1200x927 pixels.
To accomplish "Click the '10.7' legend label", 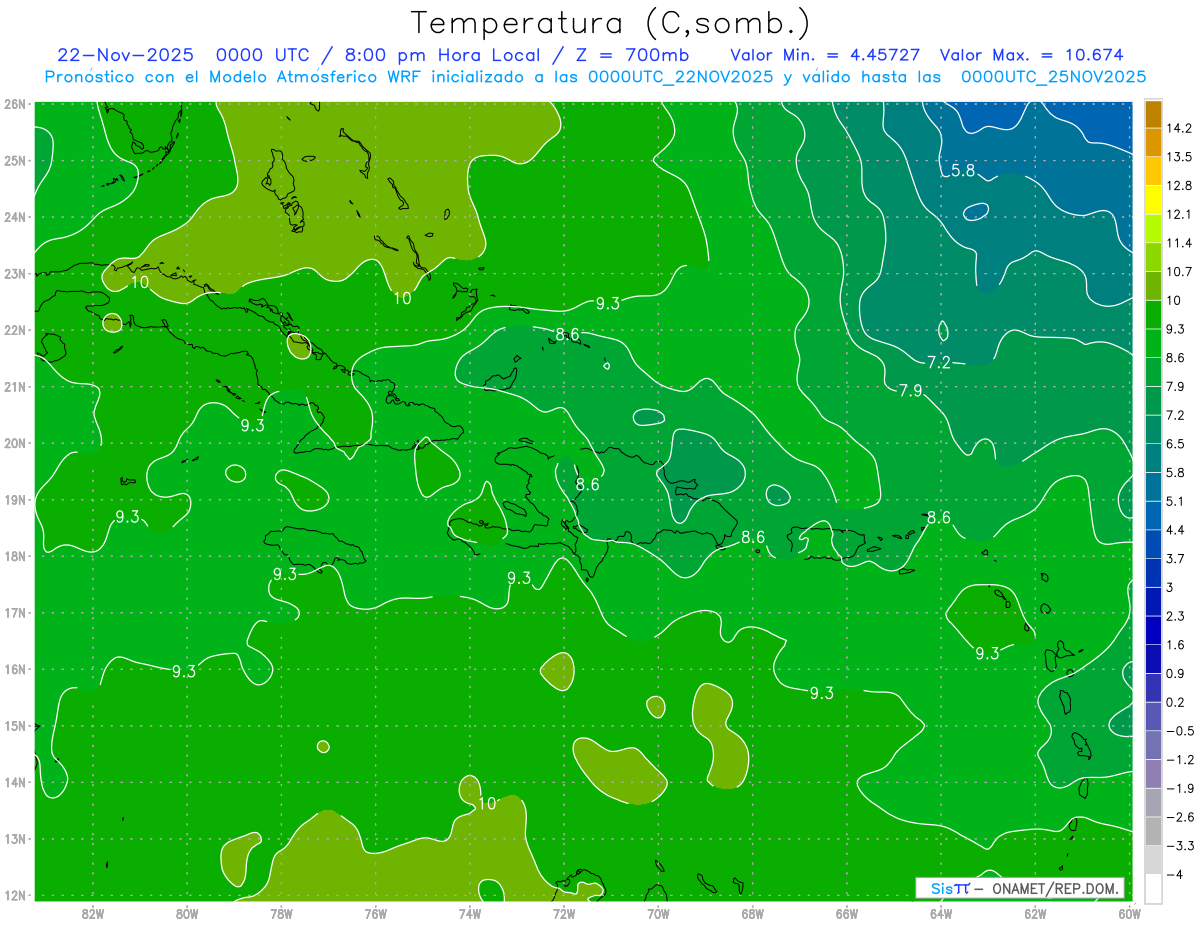I will (1178, 272).
